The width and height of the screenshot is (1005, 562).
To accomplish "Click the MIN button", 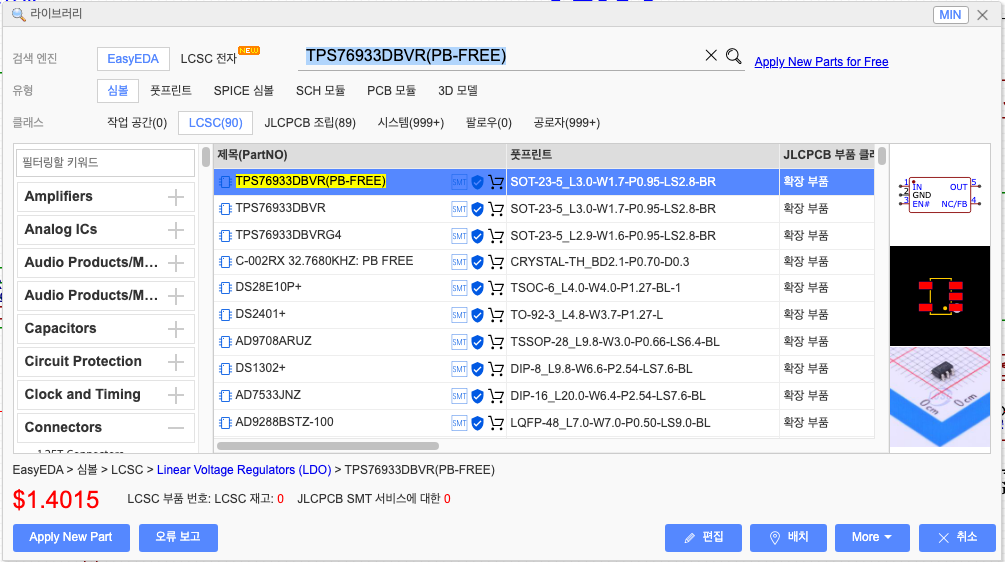I will (x=950, y=15).
